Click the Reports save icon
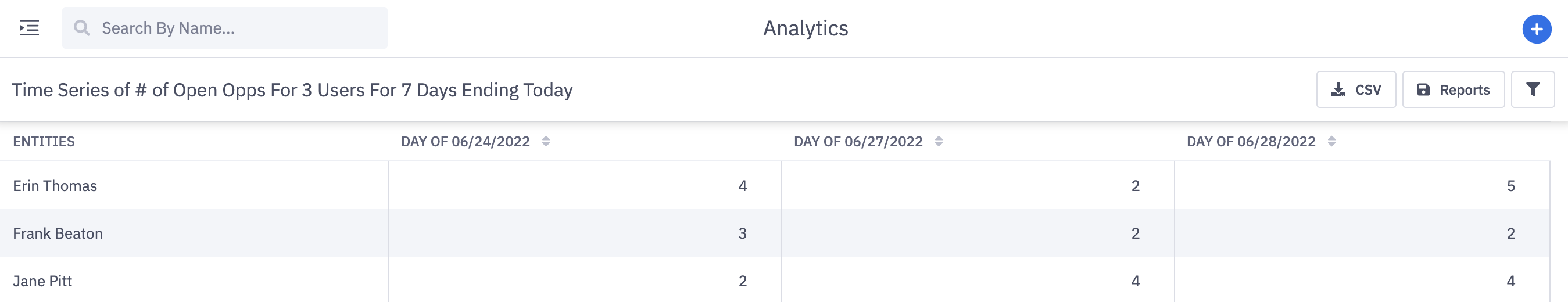Viewport: 1568px width, 302px height. [x=1423, y=90]
